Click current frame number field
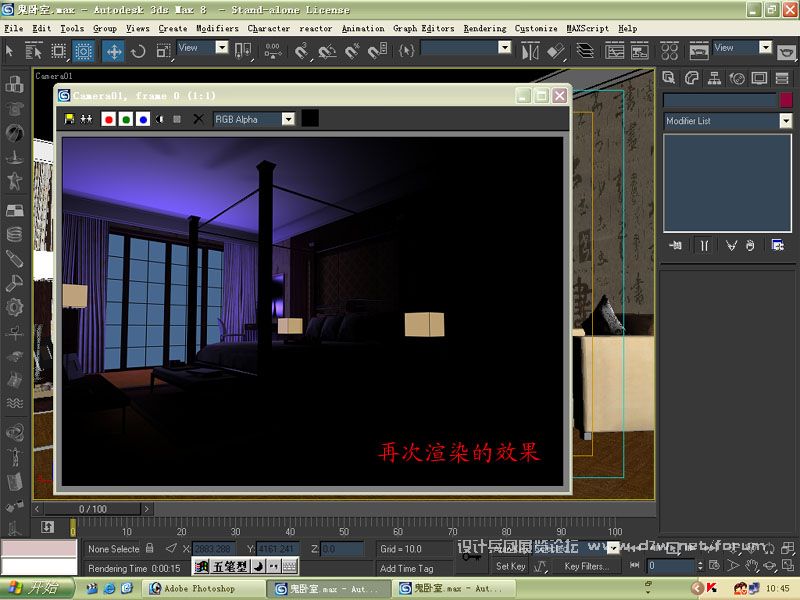 [x=669, y=566]
